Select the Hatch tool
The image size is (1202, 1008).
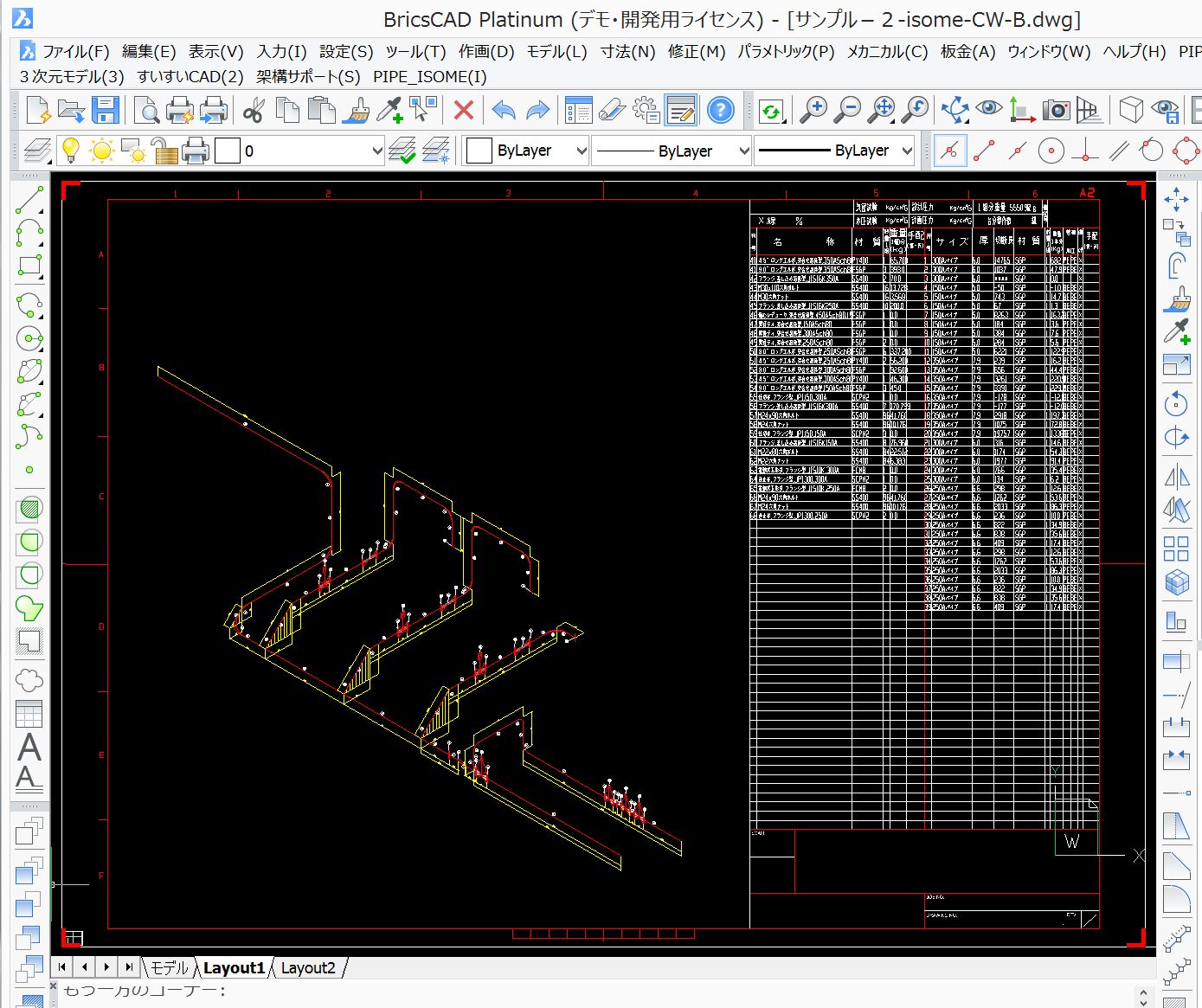click(x=29, y=510)
